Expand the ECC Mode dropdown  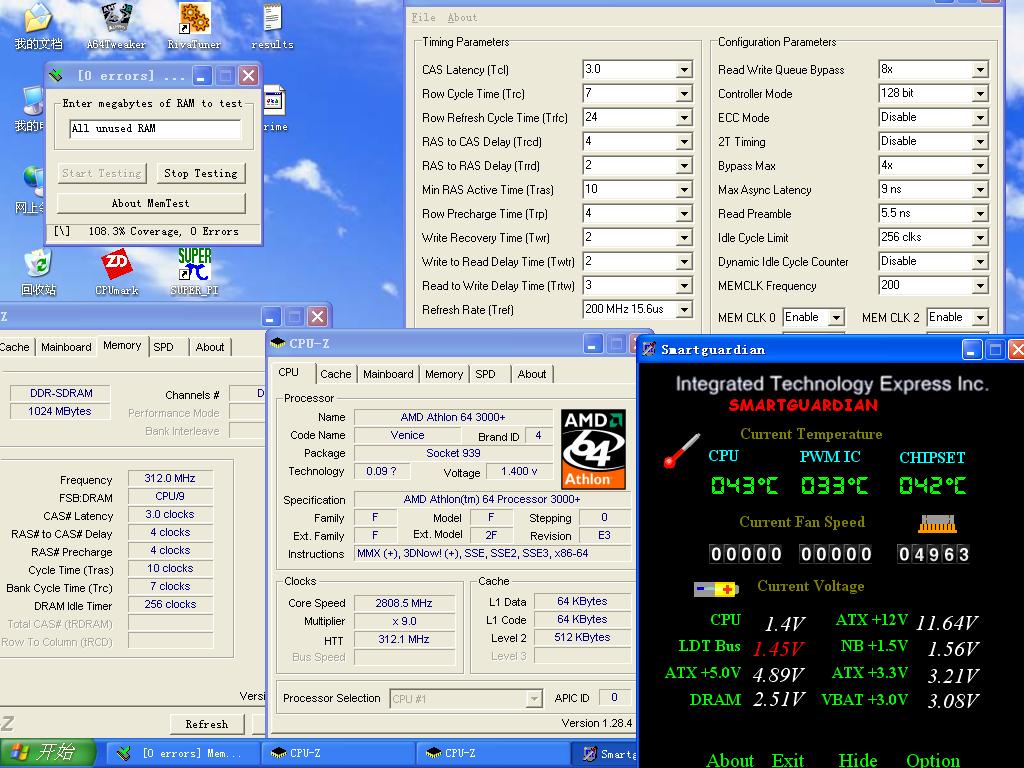tap(980, 118)
